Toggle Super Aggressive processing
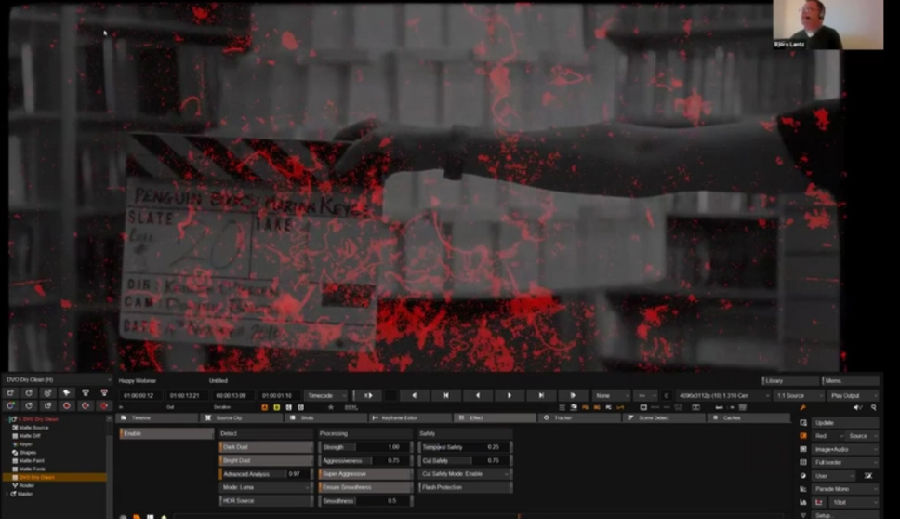This screenshot has width=900, height=519. click(366, 474)
